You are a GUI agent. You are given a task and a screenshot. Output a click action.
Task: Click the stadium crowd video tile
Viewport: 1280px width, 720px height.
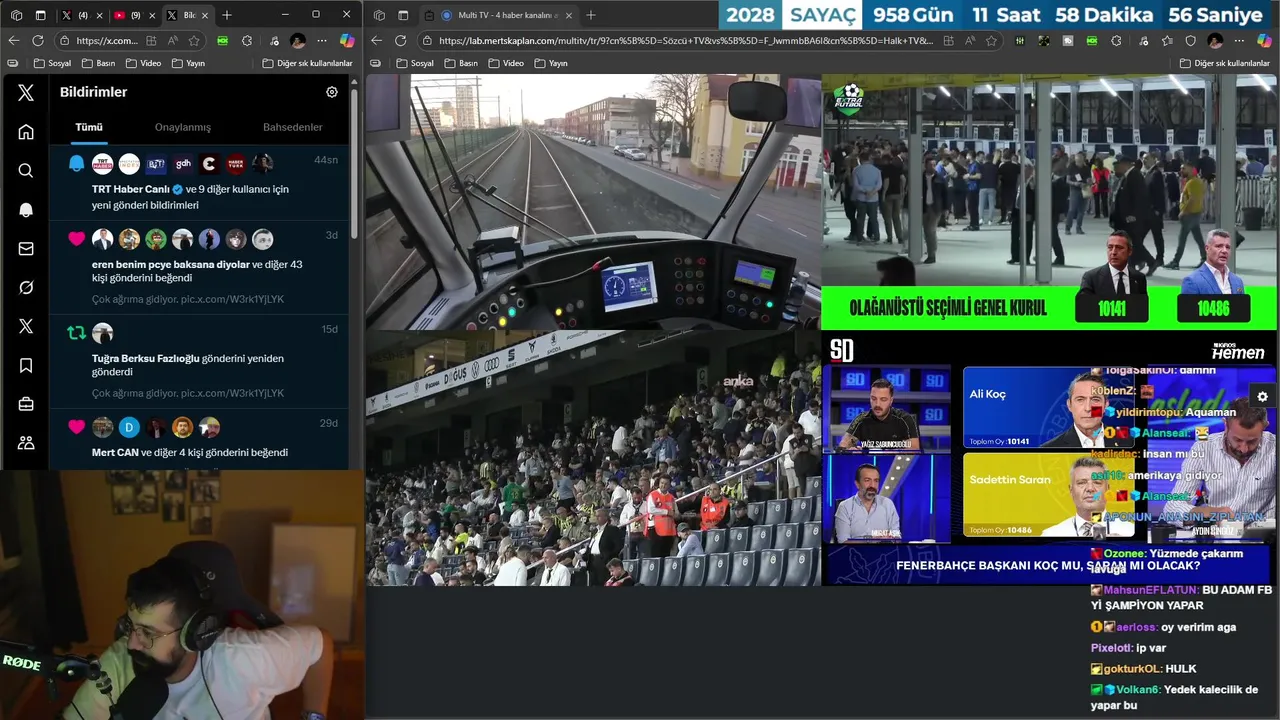(x=593, y=458)
